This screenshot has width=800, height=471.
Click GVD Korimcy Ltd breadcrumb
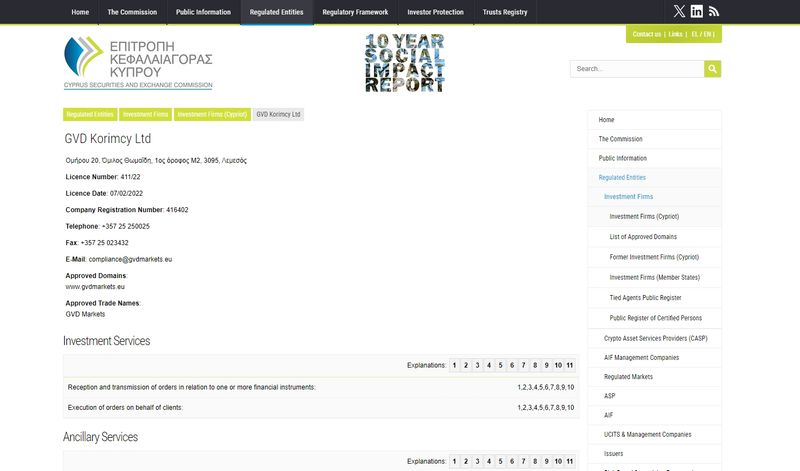tap(278, 114)
